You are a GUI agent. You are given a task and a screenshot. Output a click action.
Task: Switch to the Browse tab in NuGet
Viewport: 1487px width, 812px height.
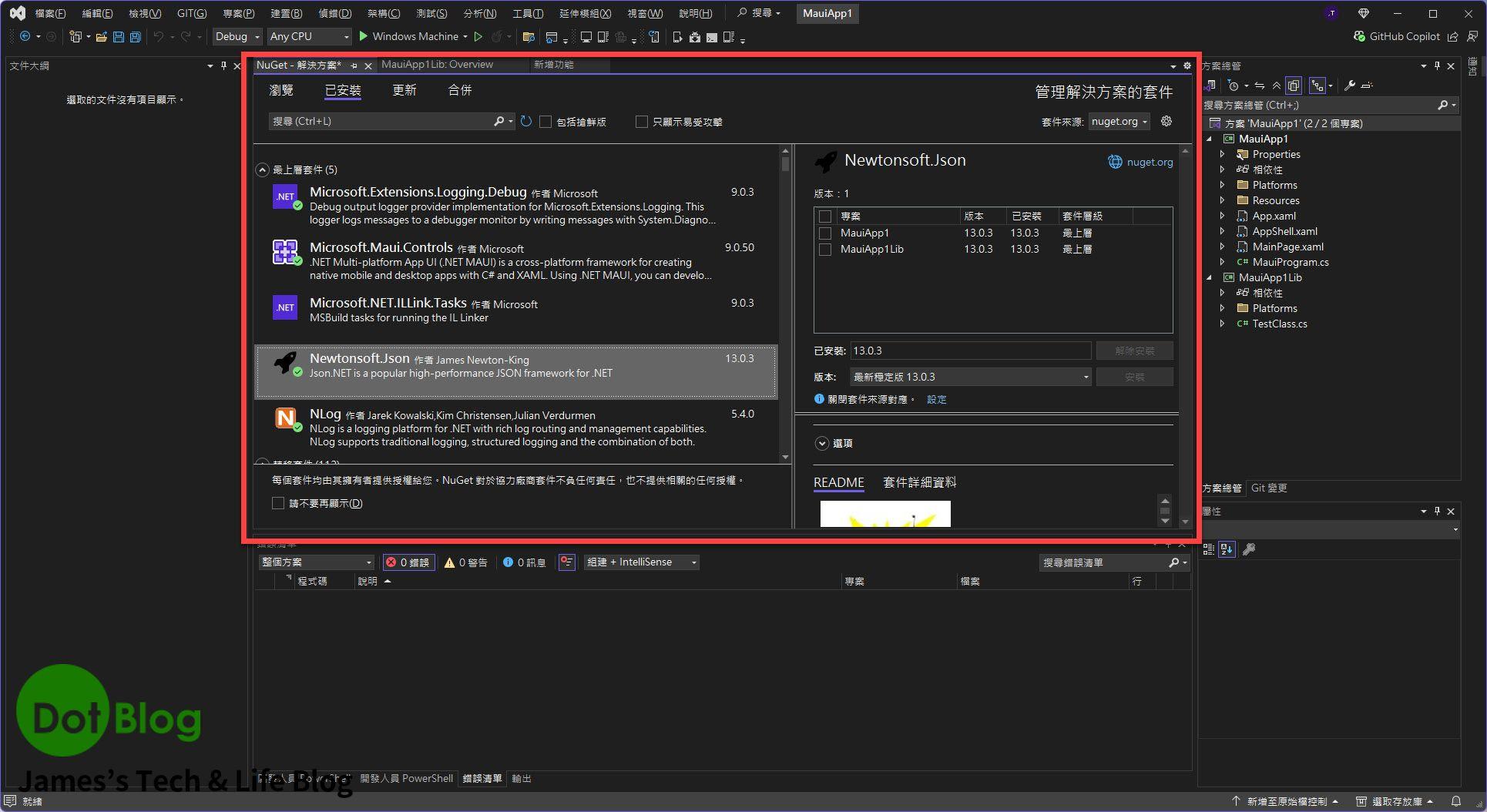coord(281,90)
